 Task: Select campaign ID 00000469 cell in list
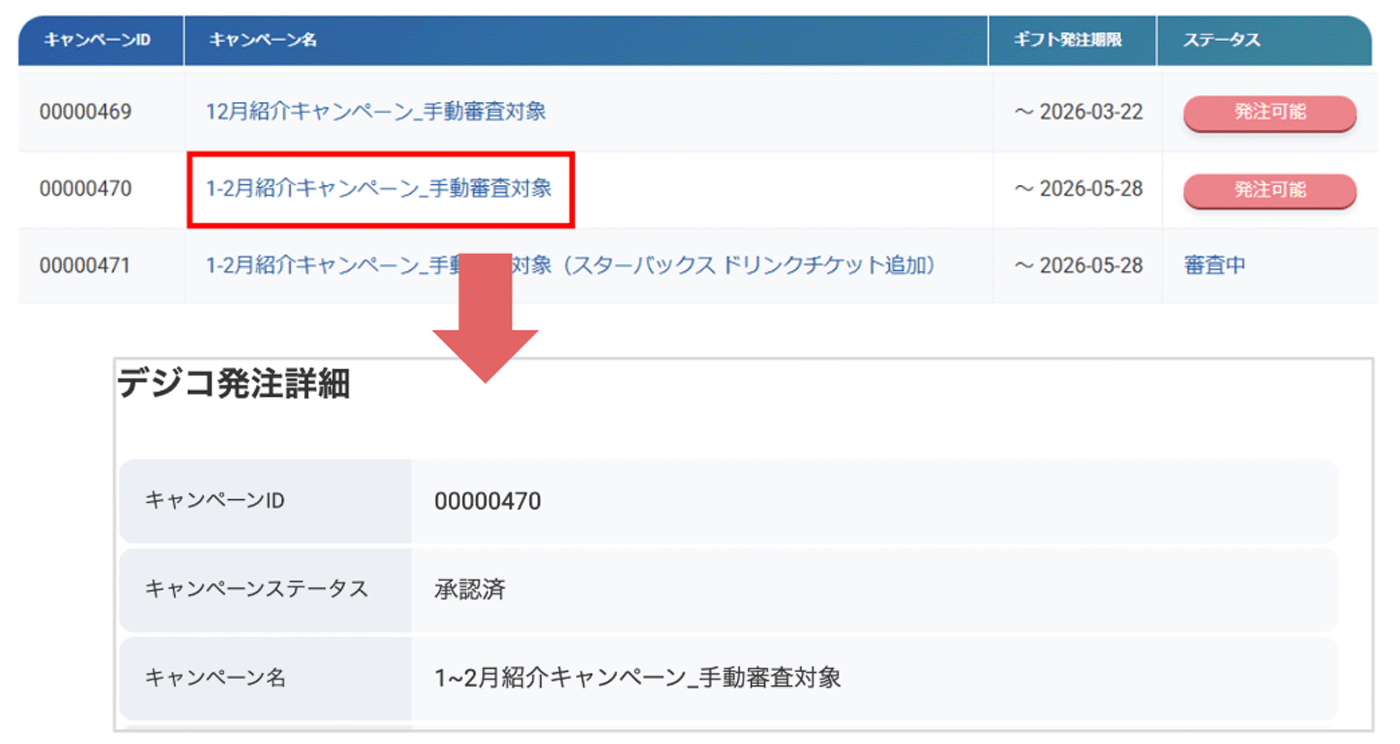pos(85,111)
